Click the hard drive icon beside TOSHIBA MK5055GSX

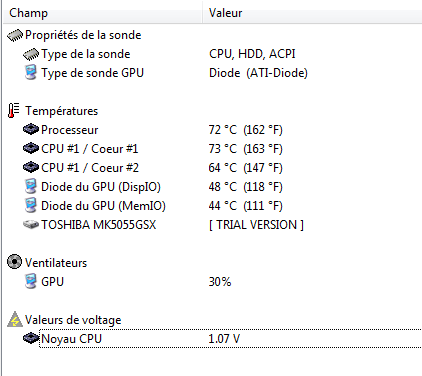31,225
